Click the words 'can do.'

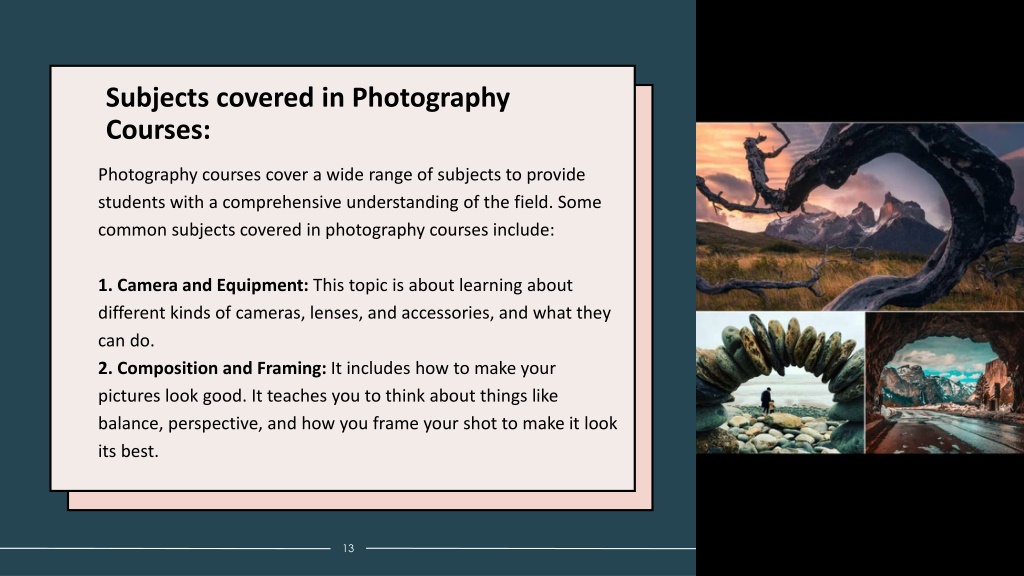(x=126, y=341)
